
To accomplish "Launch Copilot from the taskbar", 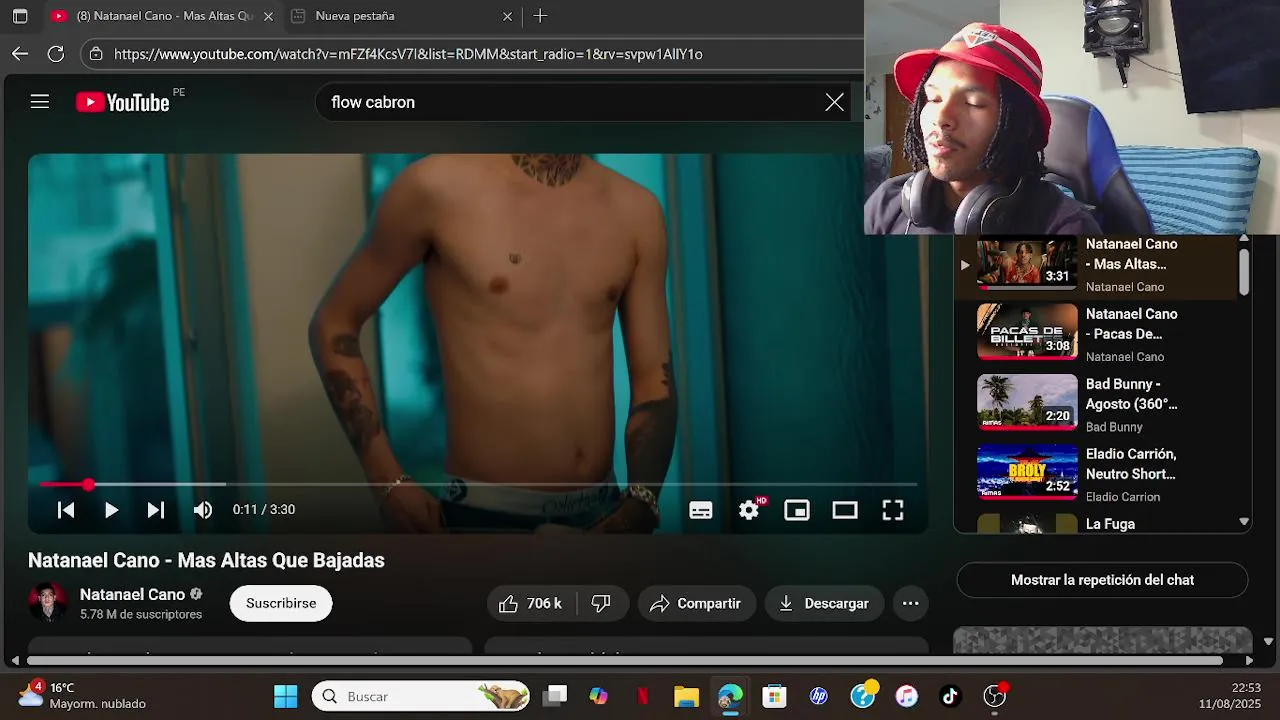I will (x=599, y=696).
